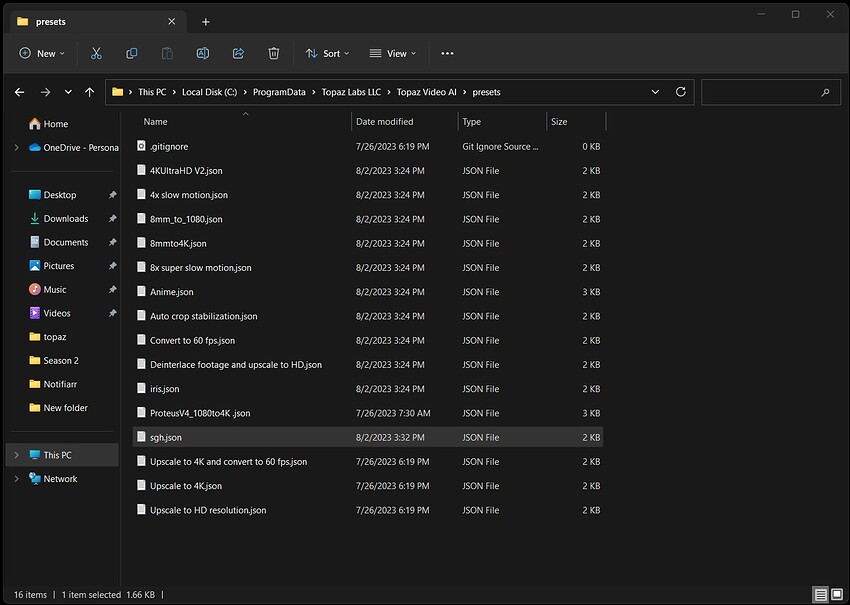Go up one folder level
Viewport: 850px width, 605px height.
tap(90, 92)
